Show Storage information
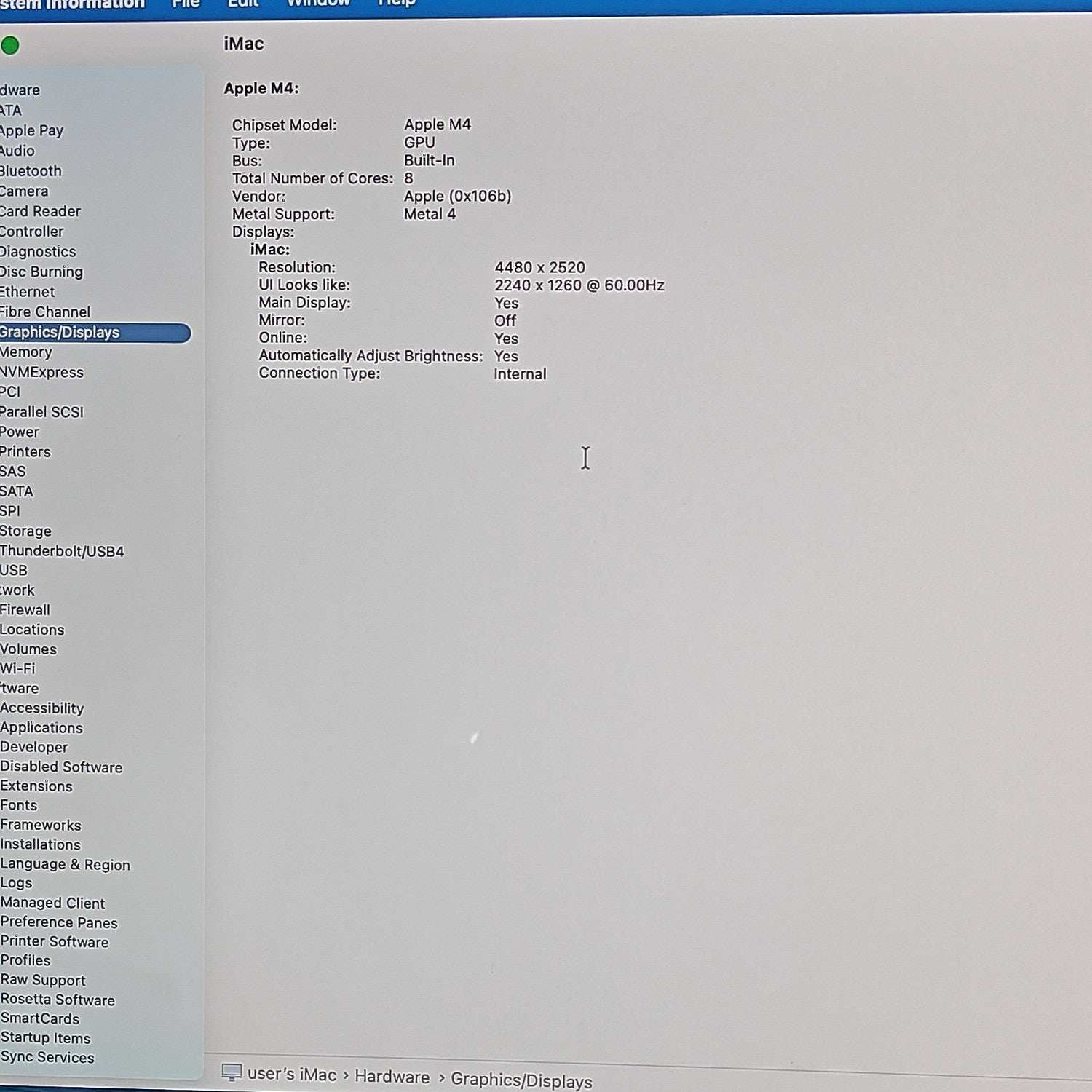 (x=25, y=531)
